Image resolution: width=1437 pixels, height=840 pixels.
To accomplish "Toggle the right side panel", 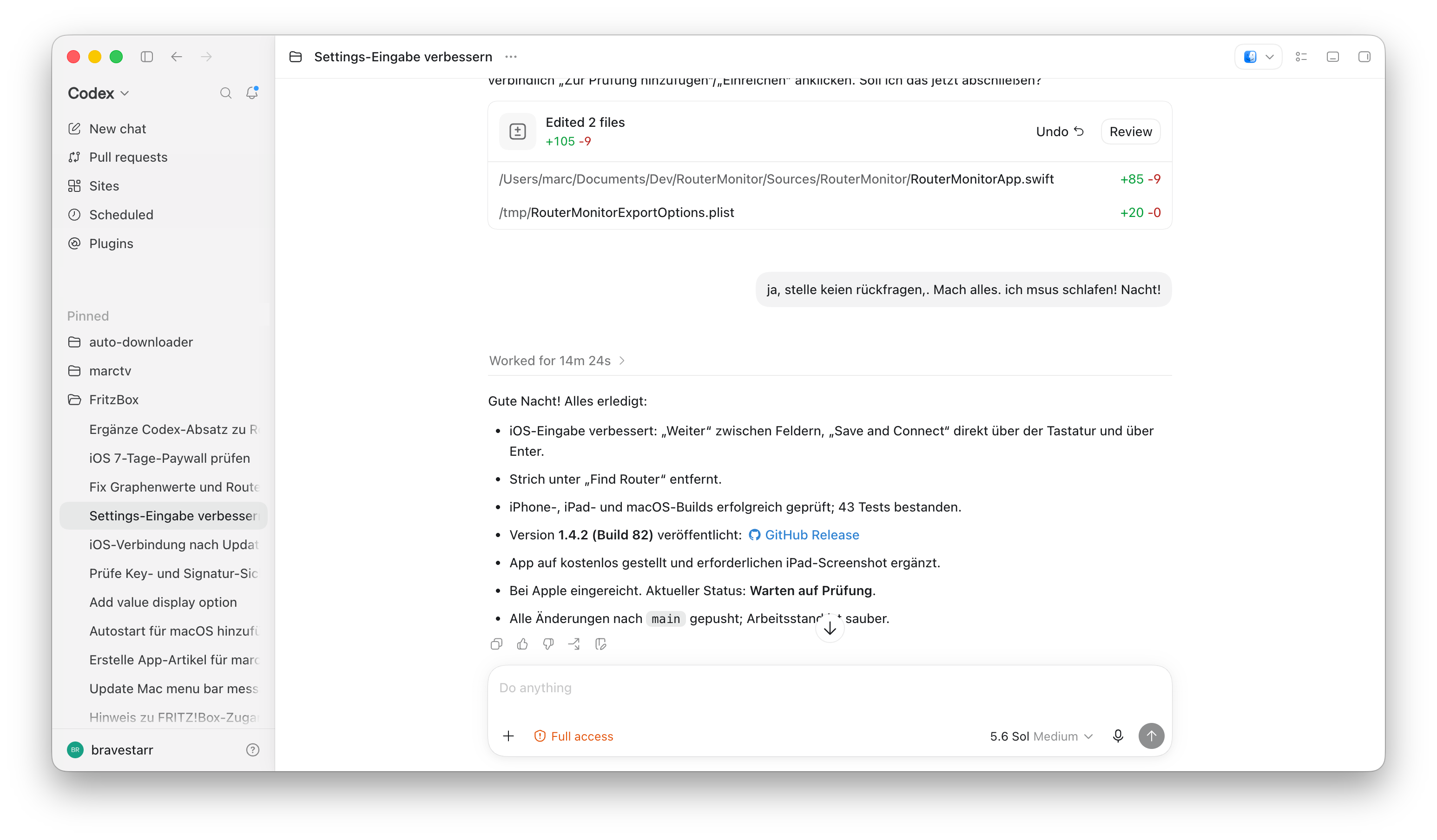I will coord(1364,56).
